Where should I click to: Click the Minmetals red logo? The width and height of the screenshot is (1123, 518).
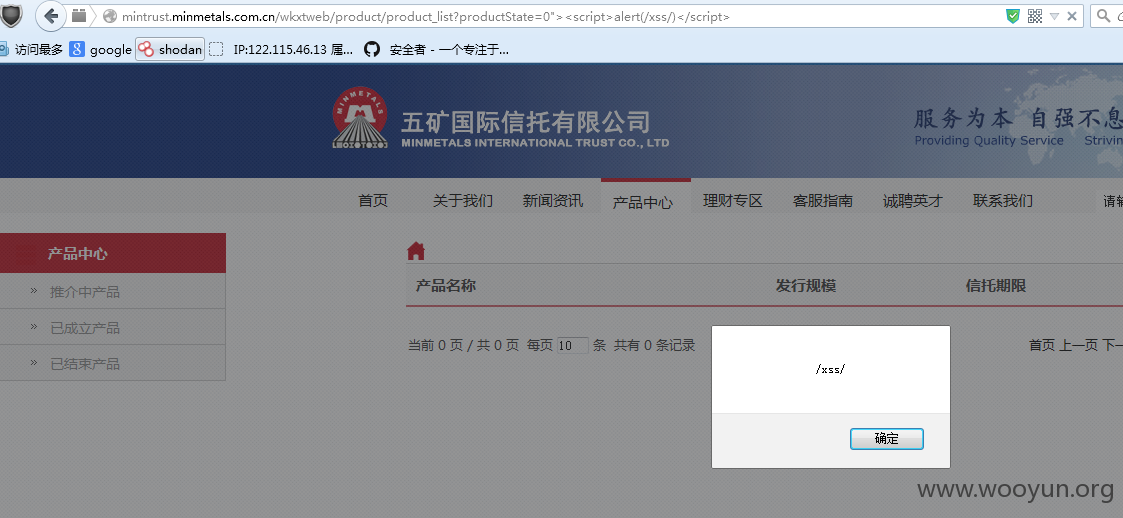pyautogui.click(x=360, y=117)
